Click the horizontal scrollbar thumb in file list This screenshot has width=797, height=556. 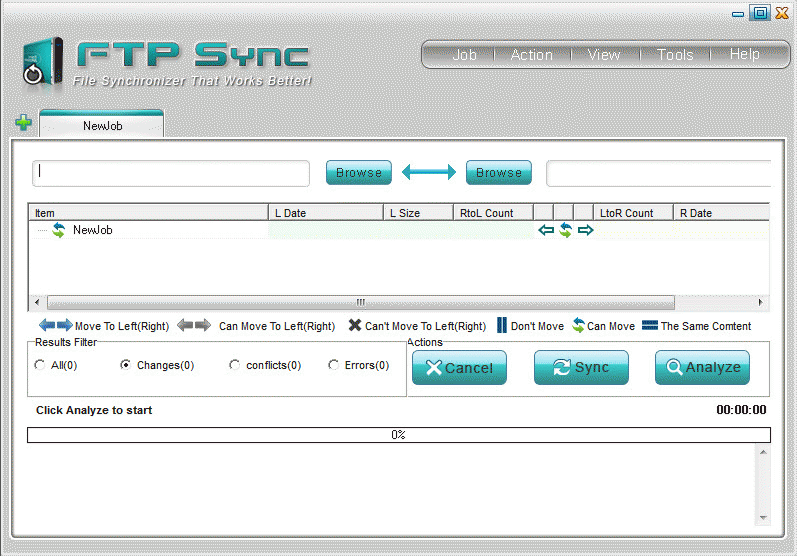(361, 302)
